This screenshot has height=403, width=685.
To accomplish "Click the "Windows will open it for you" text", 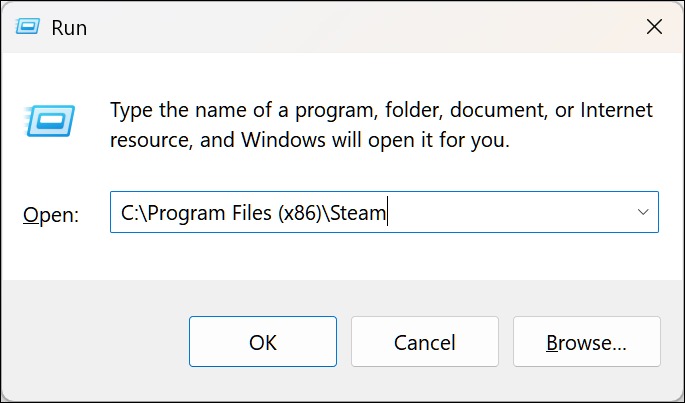I will click(375, 140).
